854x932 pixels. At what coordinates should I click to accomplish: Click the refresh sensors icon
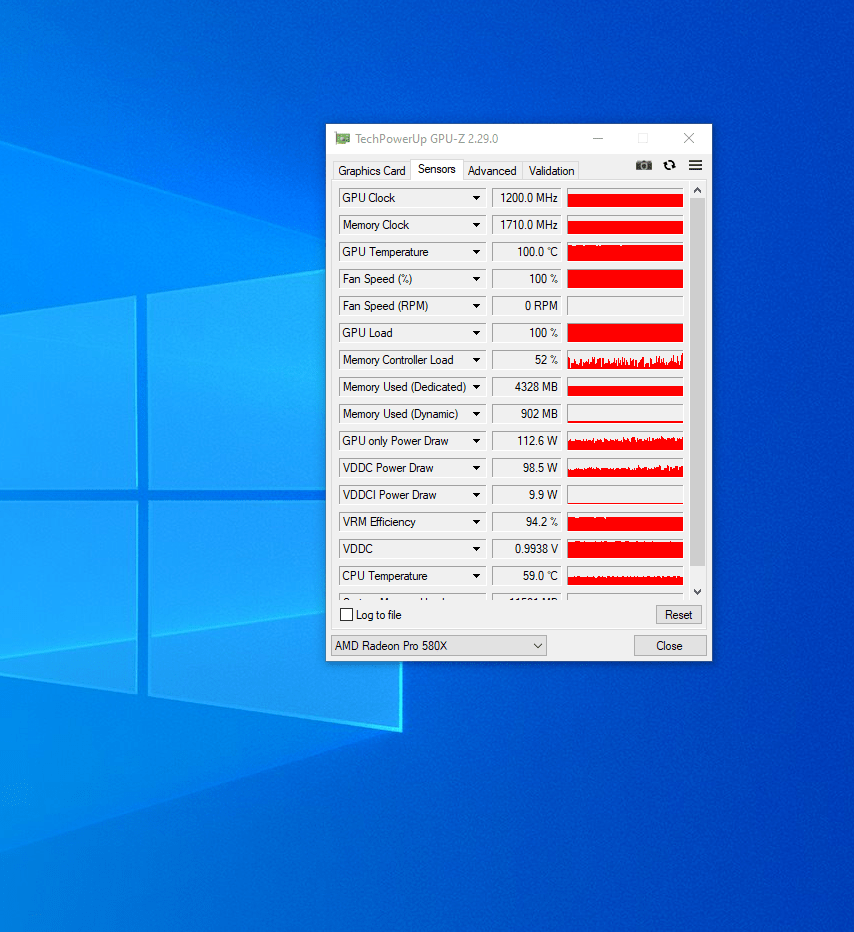coord(669,165)
